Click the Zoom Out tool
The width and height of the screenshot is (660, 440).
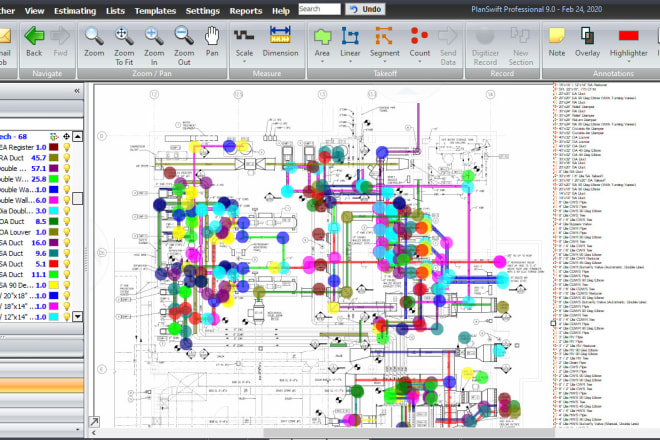pyautogui.click(x=184, y=42)
